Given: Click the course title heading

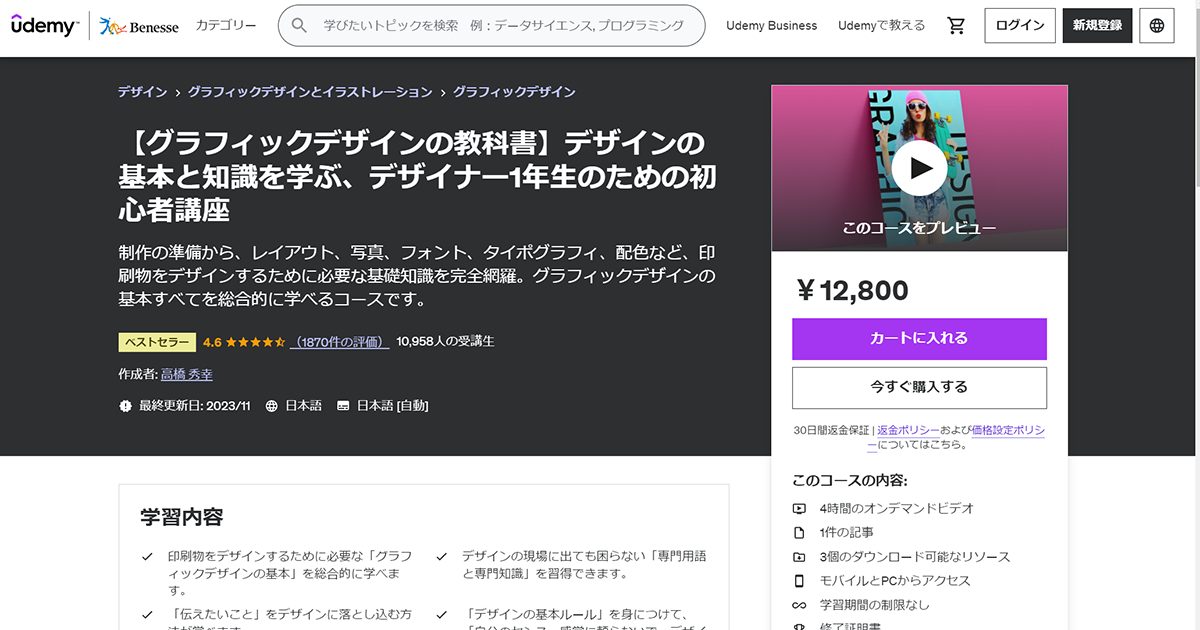Looking at the screenshot, I should click(417, 176).
